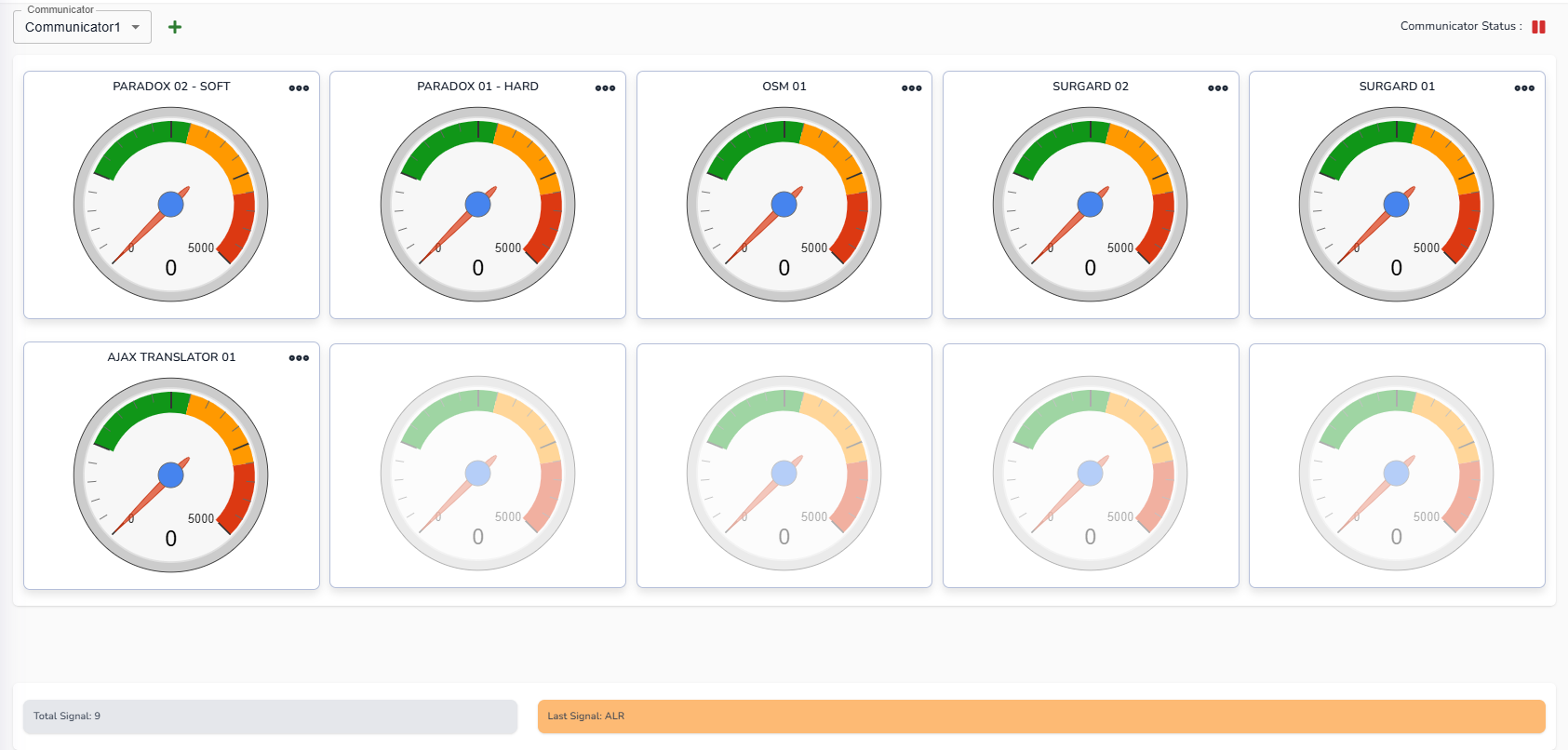1568x750 pixels.
Task: Click the green plus add icon
Action: tap(174, 27)
